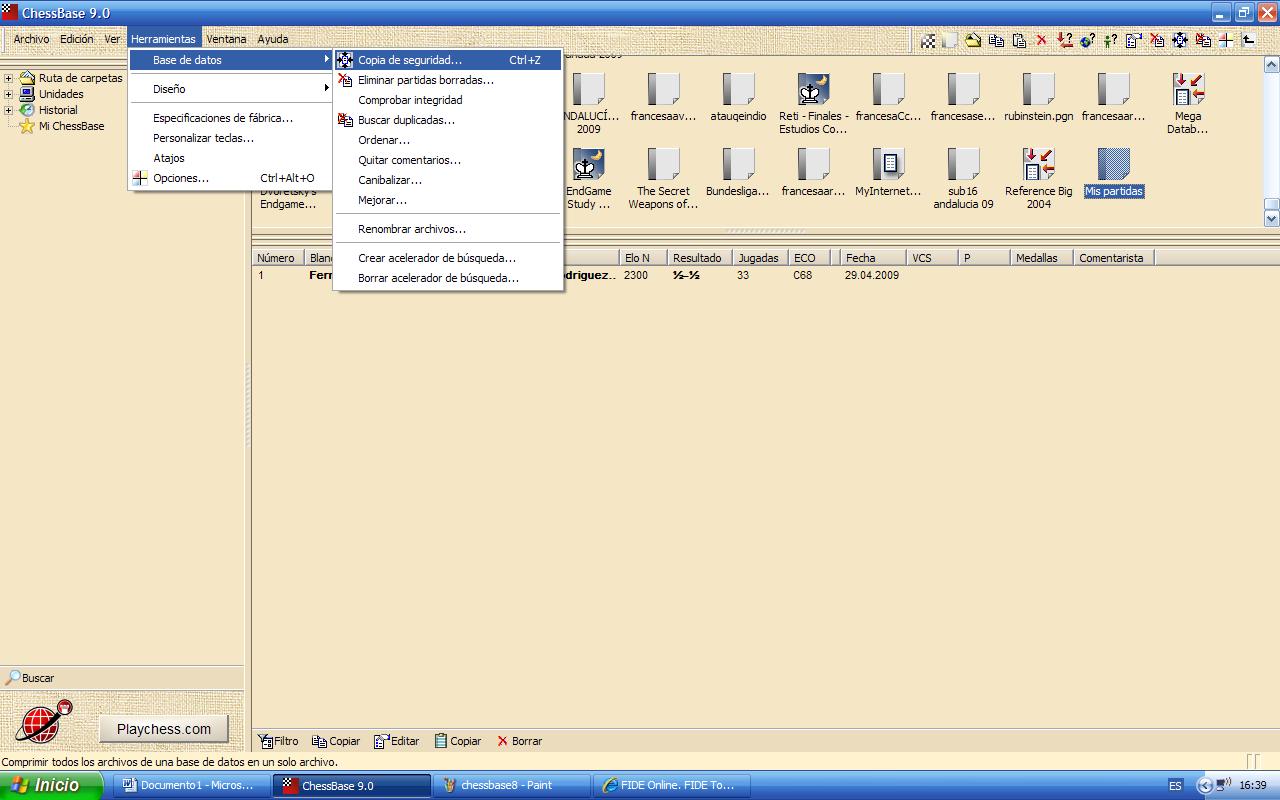Choose Especificaciones de fábrica menu entry

pyautogui.click(x=231, y=118)
